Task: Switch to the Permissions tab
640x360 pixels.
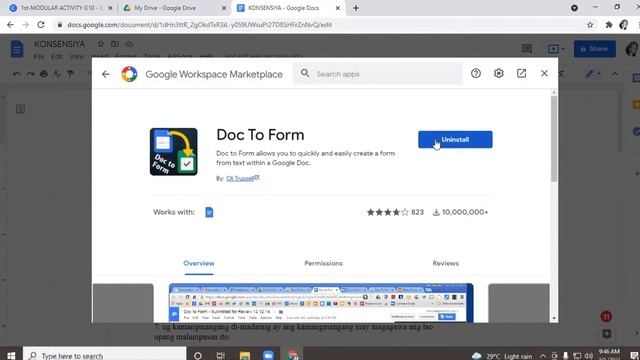Action: click(x=324, y=263)
